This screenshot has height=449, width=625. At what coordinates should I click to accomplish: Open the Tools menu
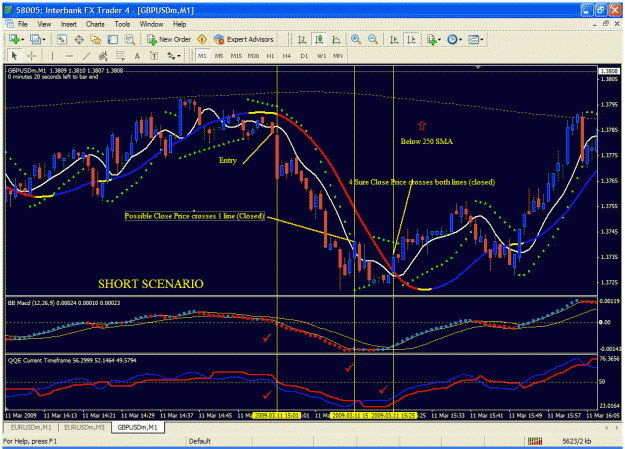coord(122,24)
